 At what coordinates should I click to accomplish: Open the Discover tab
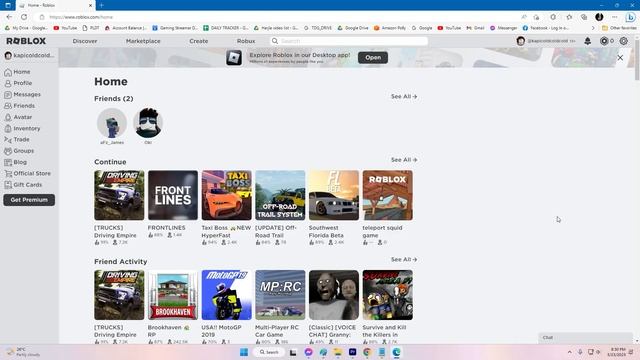pos(85,41)
